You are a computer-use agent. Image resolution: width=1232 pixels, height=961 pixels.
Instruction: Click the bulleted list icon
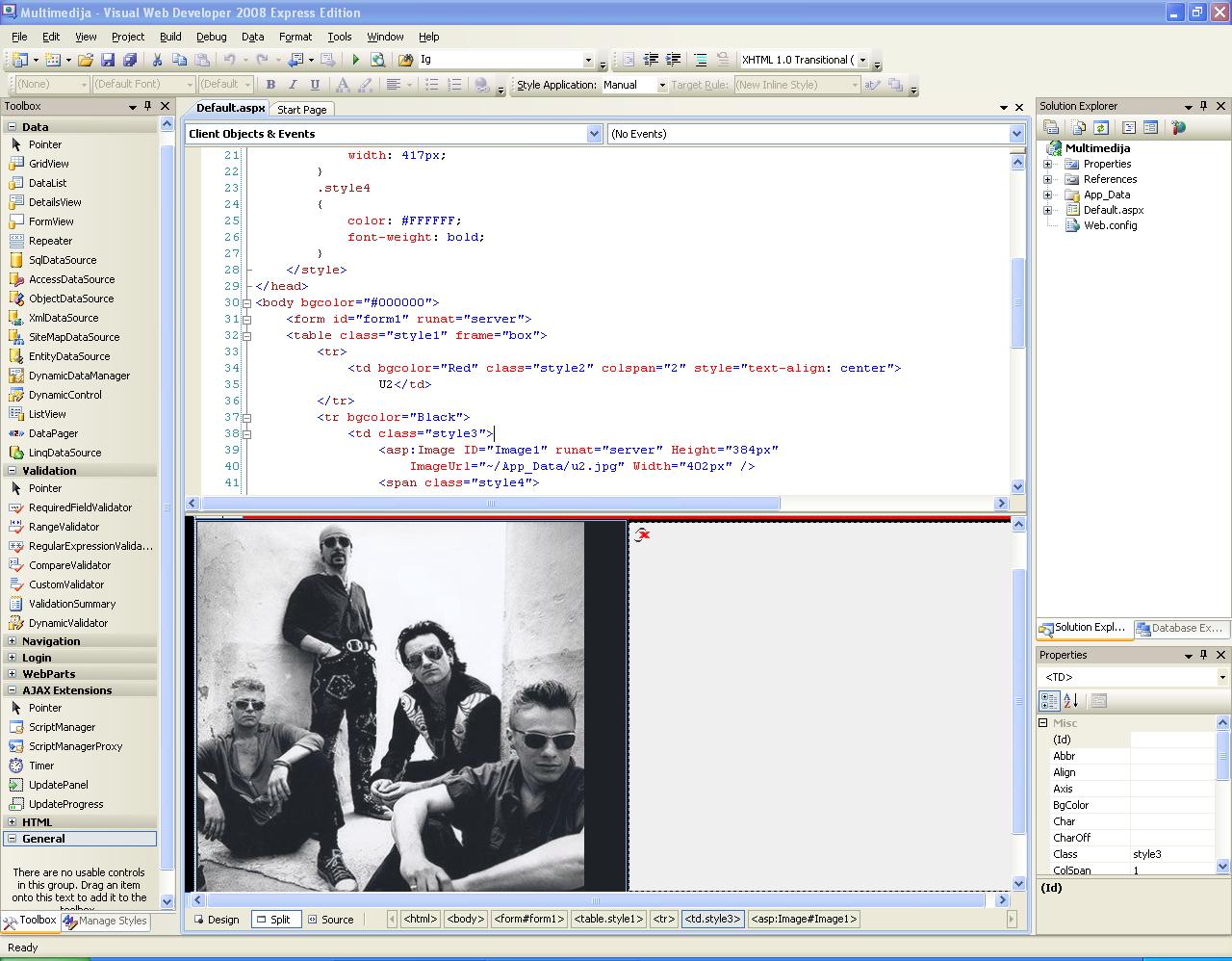coord(432,85)
